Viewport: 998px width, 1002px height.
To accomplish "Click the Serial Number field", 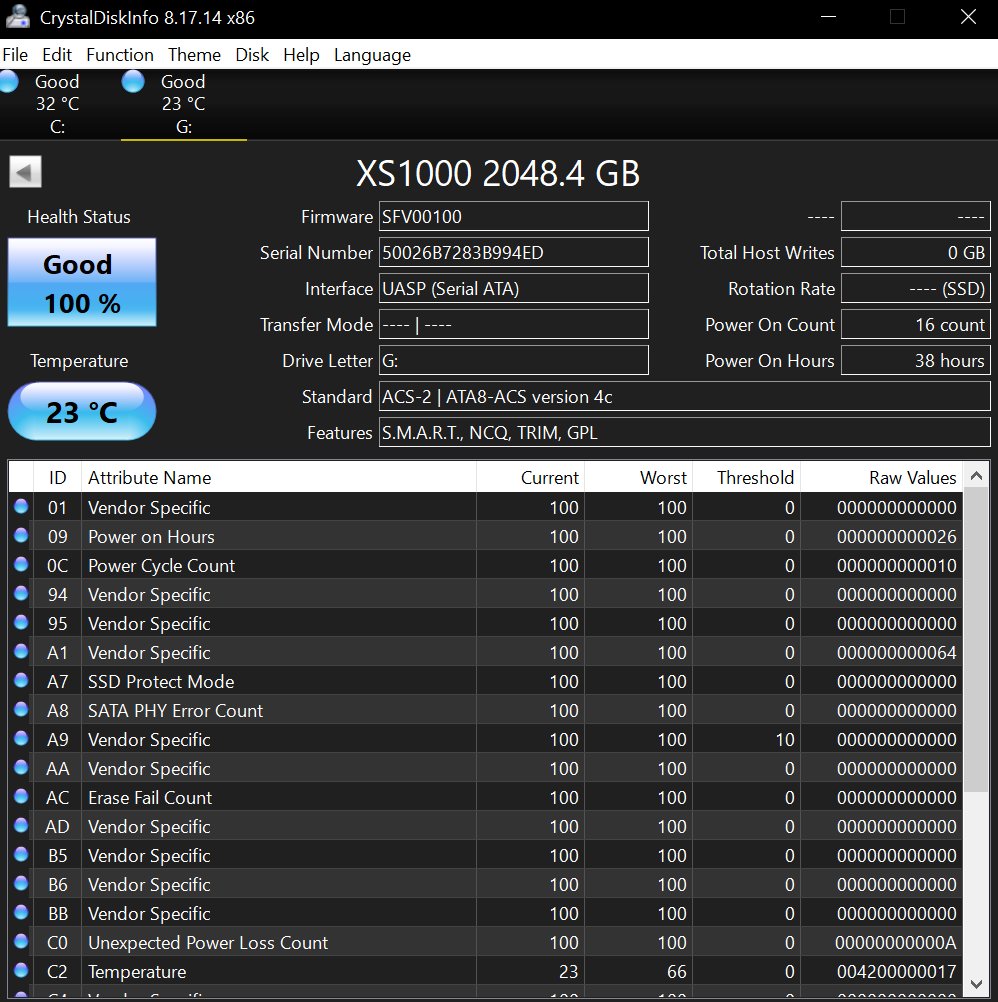I will click(513, 253).
